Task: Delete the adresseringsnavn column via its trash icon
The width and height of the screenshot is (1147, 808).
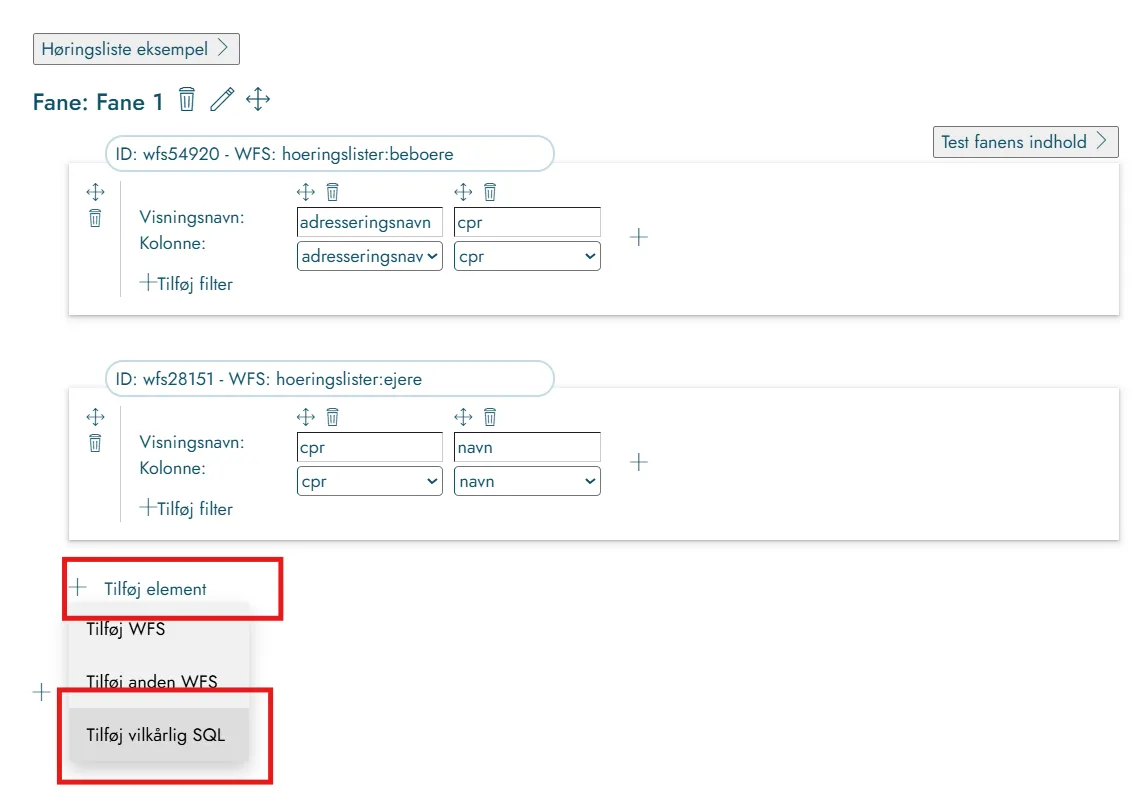Action: [x=333, y=192]
